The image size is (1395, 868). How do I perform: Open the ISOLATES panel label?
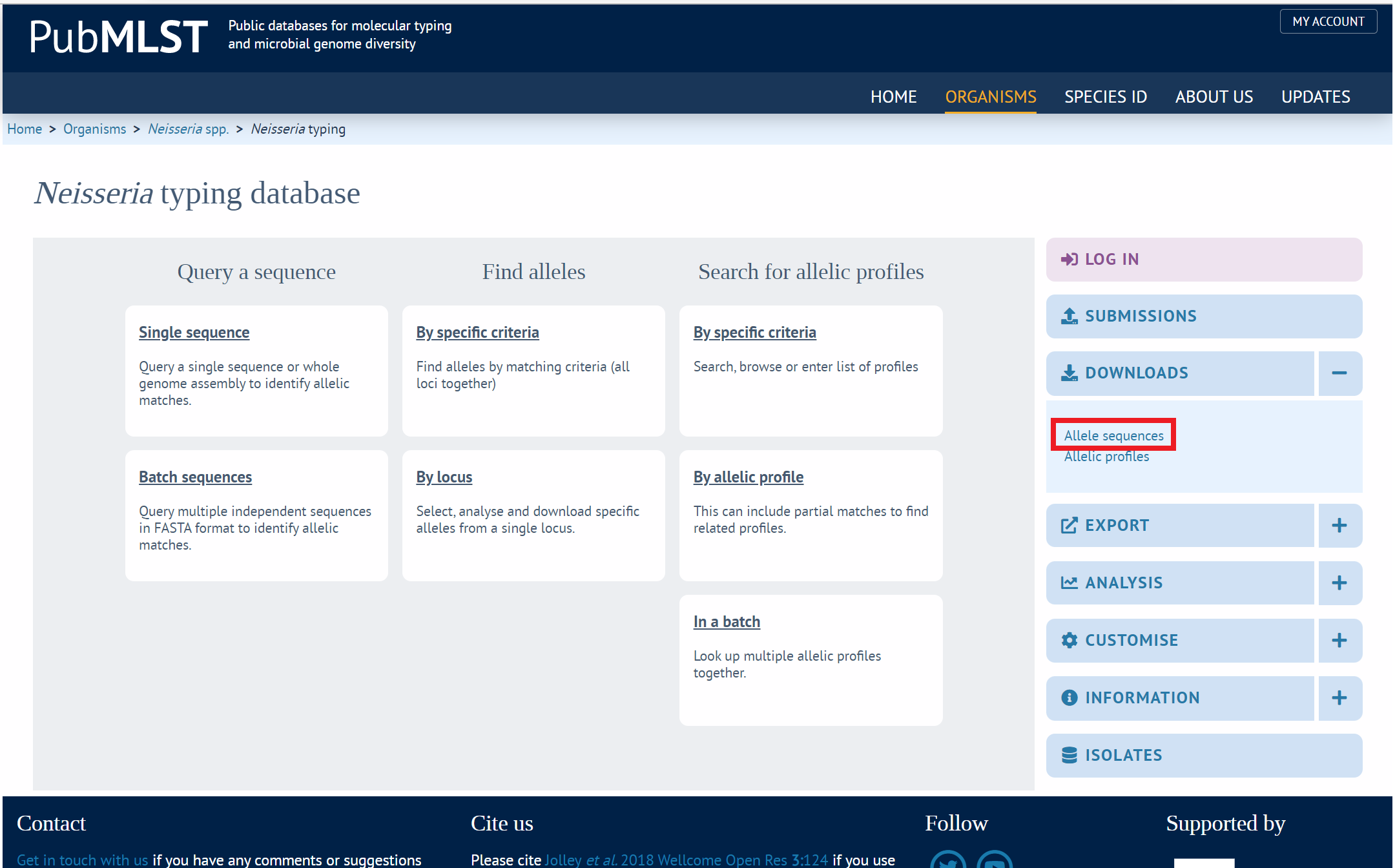(1124, 755)
